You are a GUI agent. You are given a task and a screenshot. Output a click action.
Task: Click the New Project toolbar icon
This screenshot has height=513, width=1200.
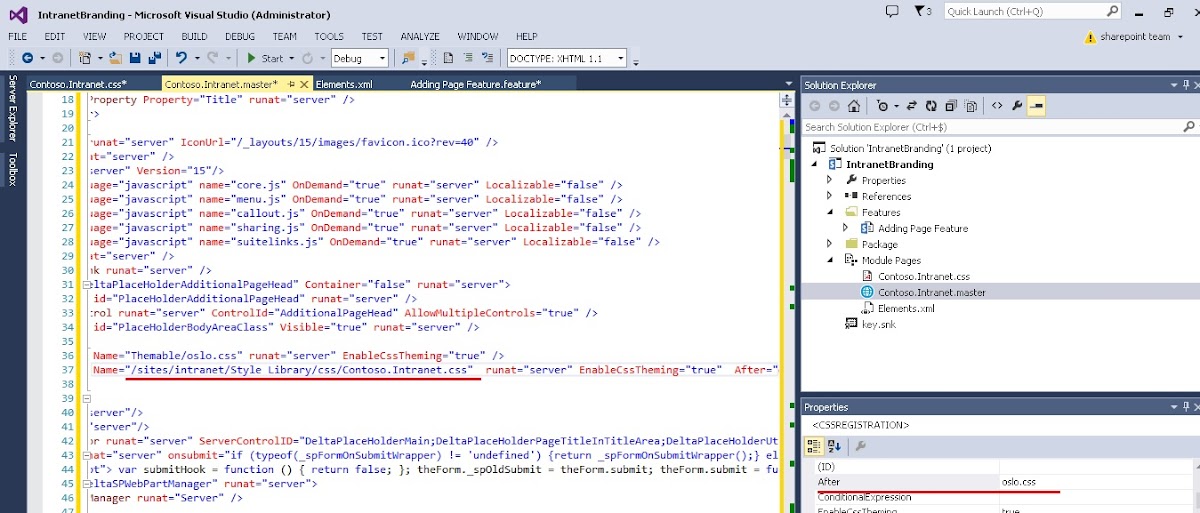click(x=86, y=59)
